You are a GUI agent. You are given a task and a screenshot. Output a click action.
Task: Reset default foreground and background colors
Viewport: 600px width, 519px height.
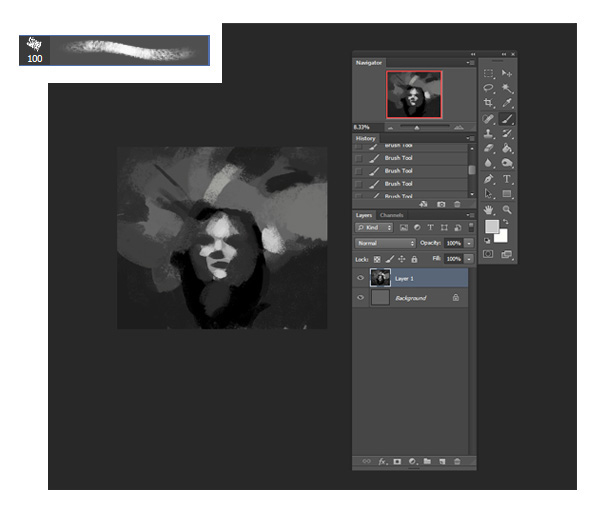487,241
